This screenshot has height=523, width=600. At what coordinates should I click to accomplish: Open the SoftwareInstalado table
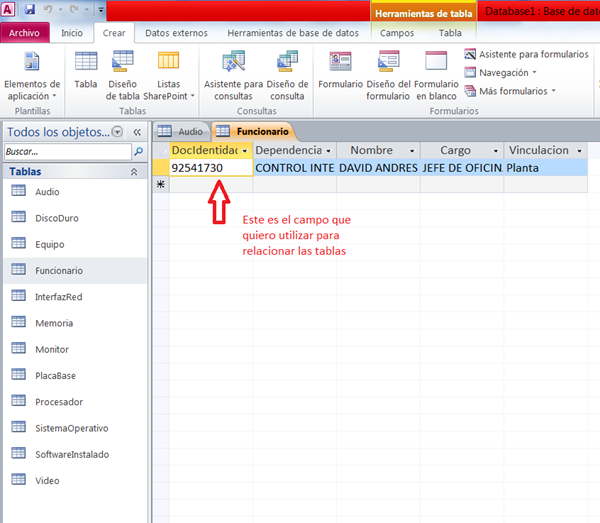(x=71, y=454)
